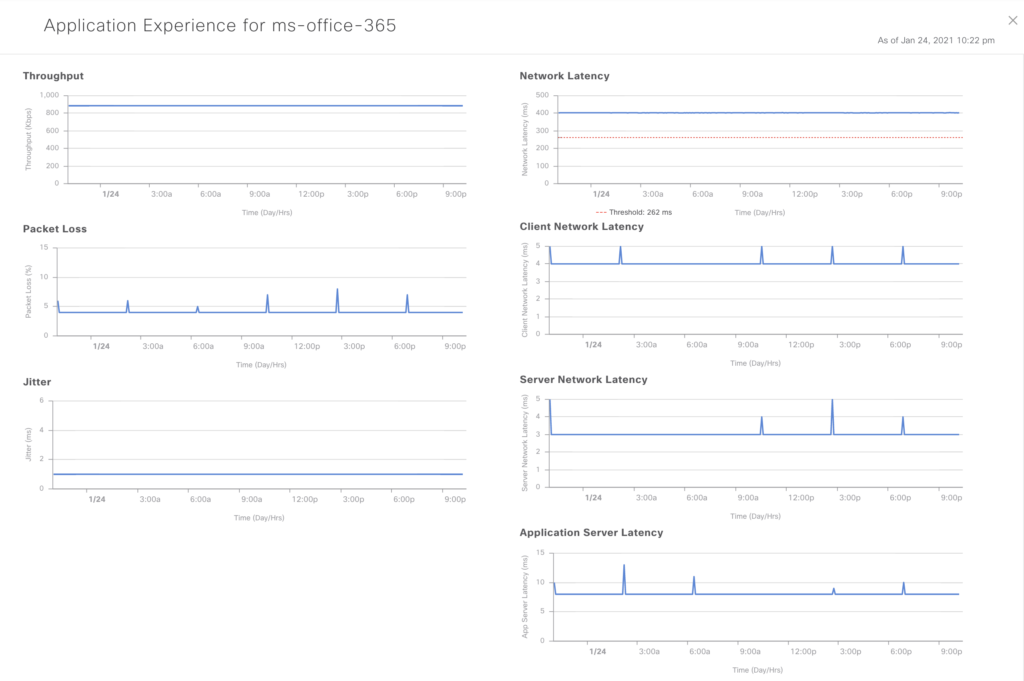
Task: Select the Throughput chart heading
Action: 54,76
